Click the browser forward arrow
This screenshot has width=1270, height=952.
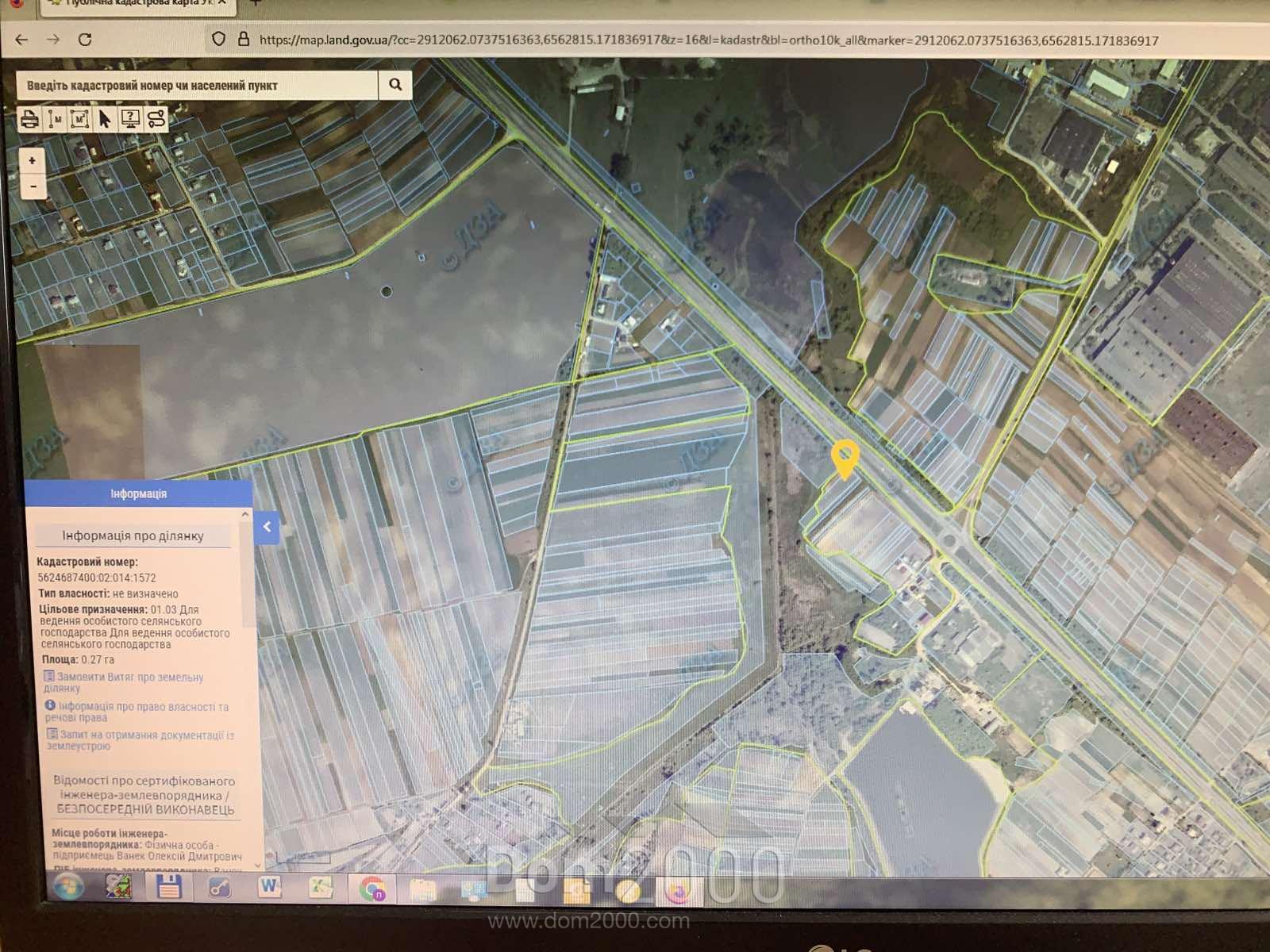(53, 40)
